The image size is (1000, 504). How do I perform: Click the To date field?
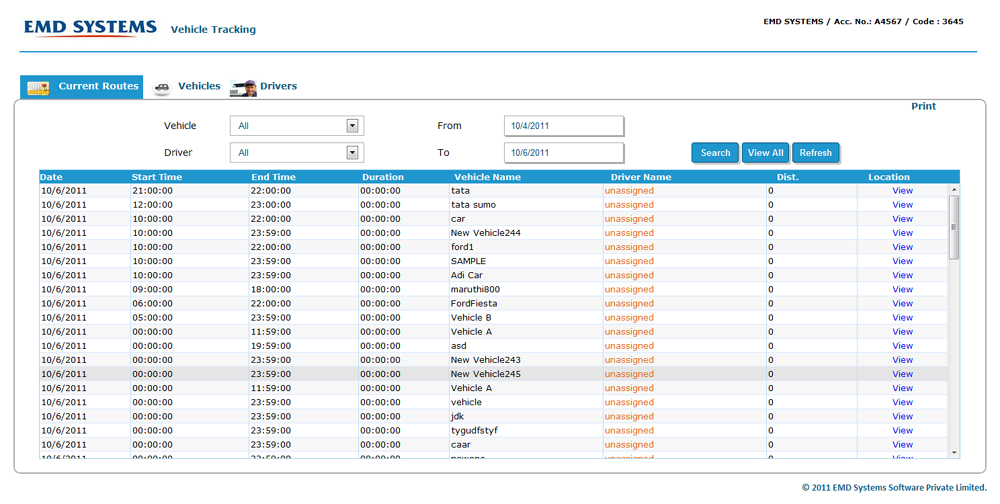click(564, 153)
